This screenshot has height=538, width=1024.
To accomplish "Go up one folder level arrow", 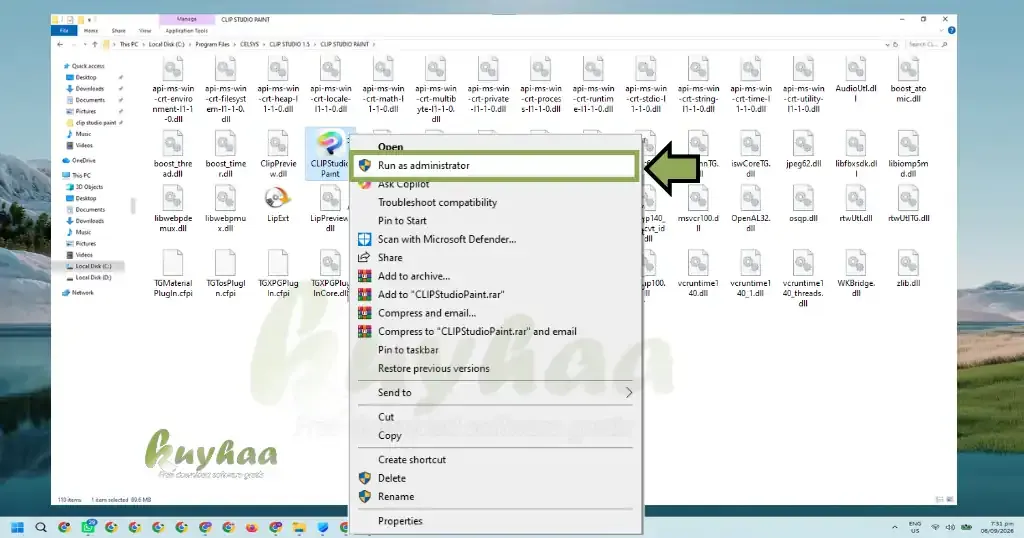I will coord(95,44).
